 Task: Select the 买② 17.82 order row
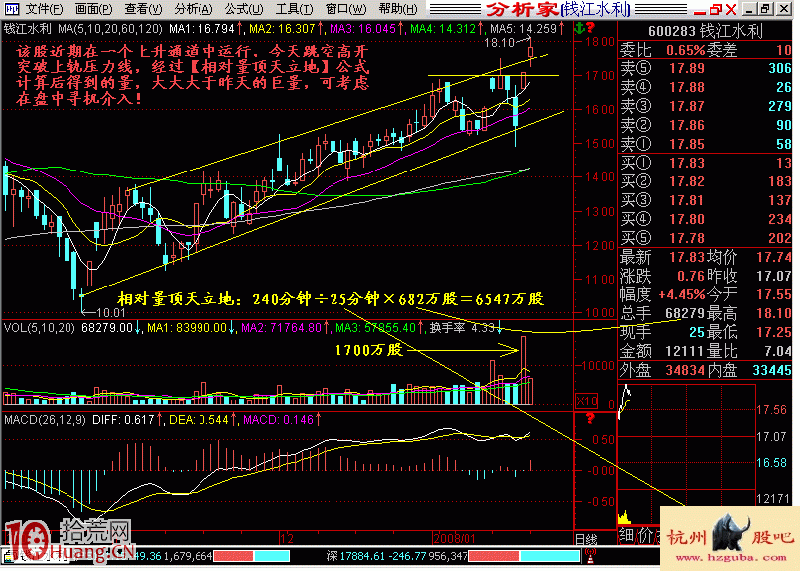tap(705, 181)
